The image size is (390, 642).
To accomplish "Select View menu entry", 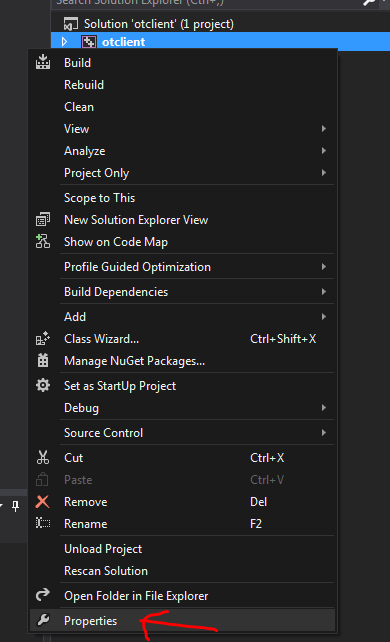I will click(x=183, y=129).
